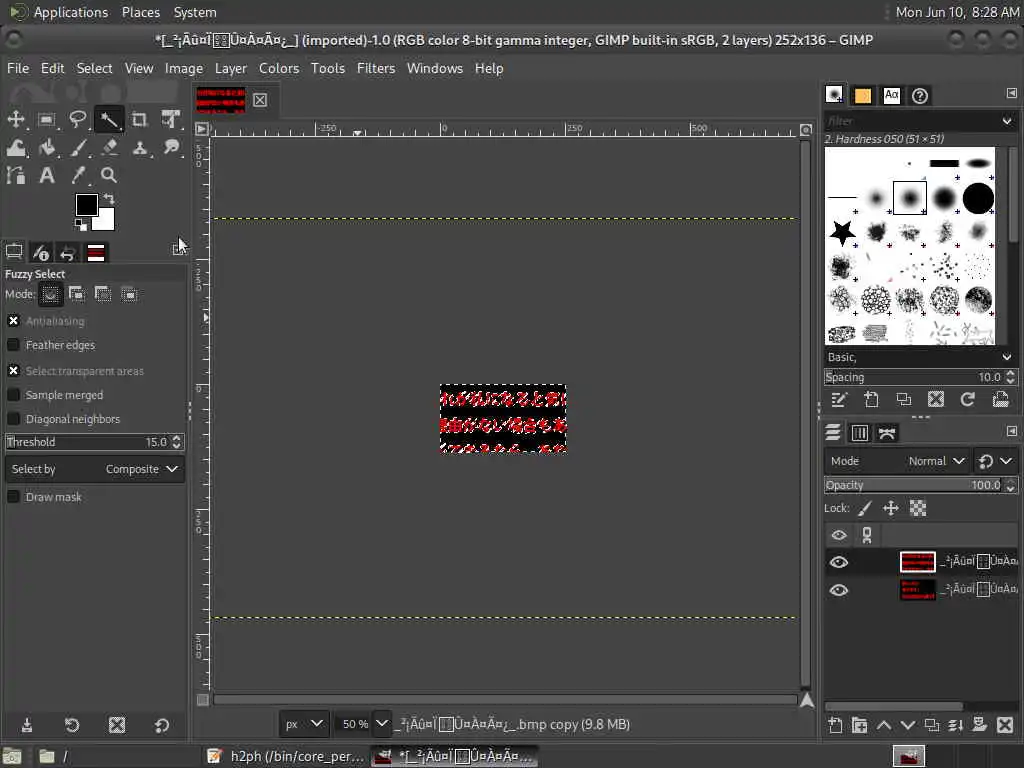Click h2ph taskbar window button
The height and width of the screenshot is (768, 1024).
coord(285,756)
